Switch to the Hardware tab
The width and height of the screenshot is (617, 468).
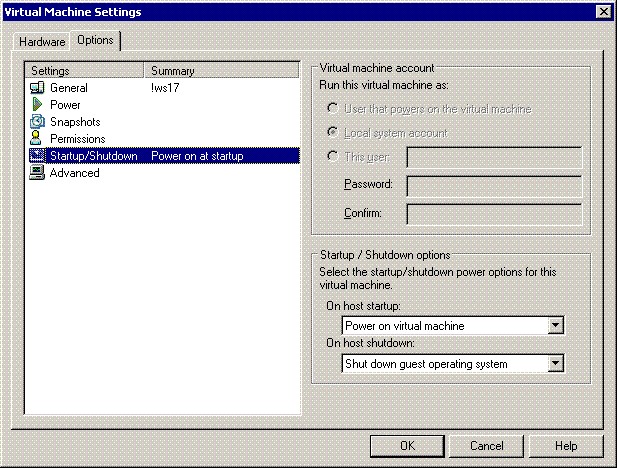[x=42, y=42]
